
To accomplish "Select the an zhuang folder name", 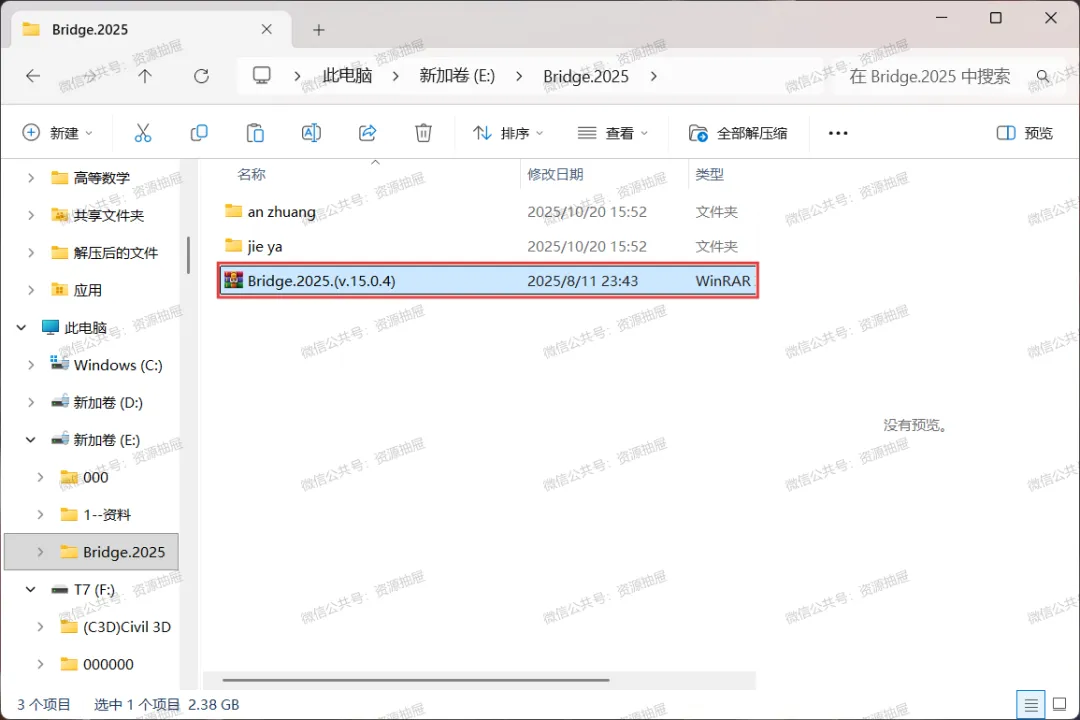I will point(282,212).
